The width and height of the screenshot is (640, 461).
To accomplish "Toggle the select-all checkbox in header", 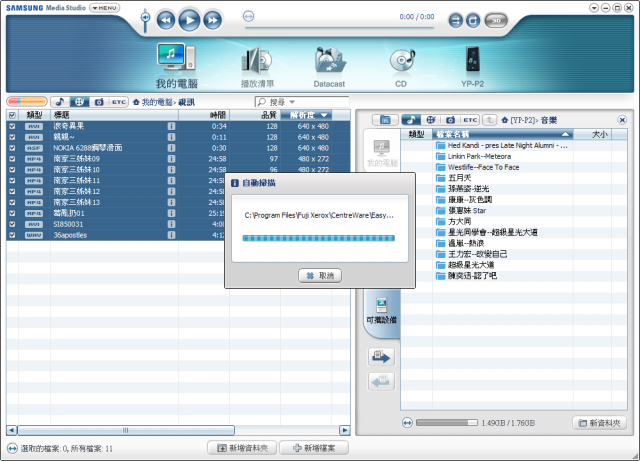I will tap(12, 115).
